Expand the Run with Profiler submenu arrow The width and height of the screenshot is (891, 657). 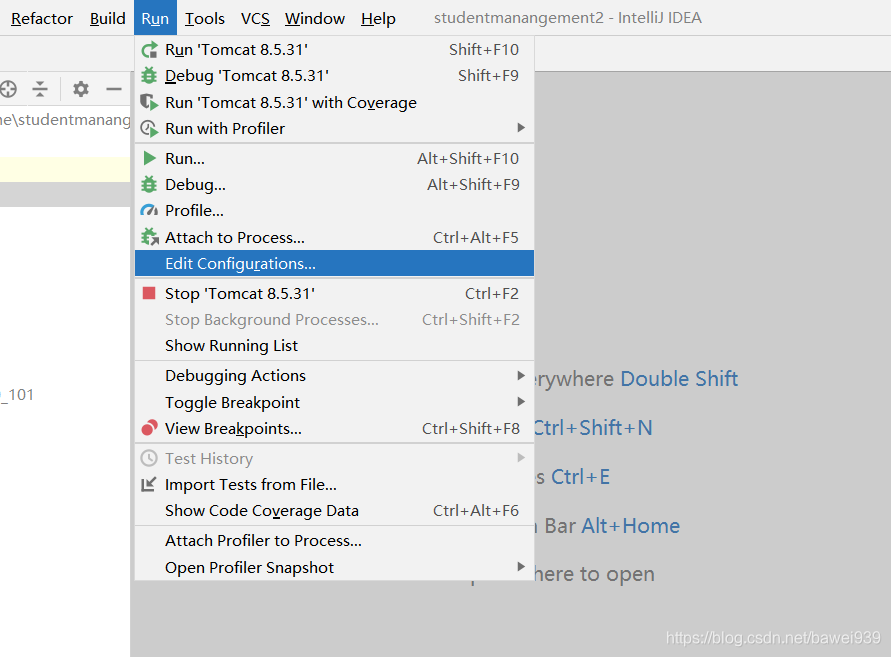[x=521, y=128]
